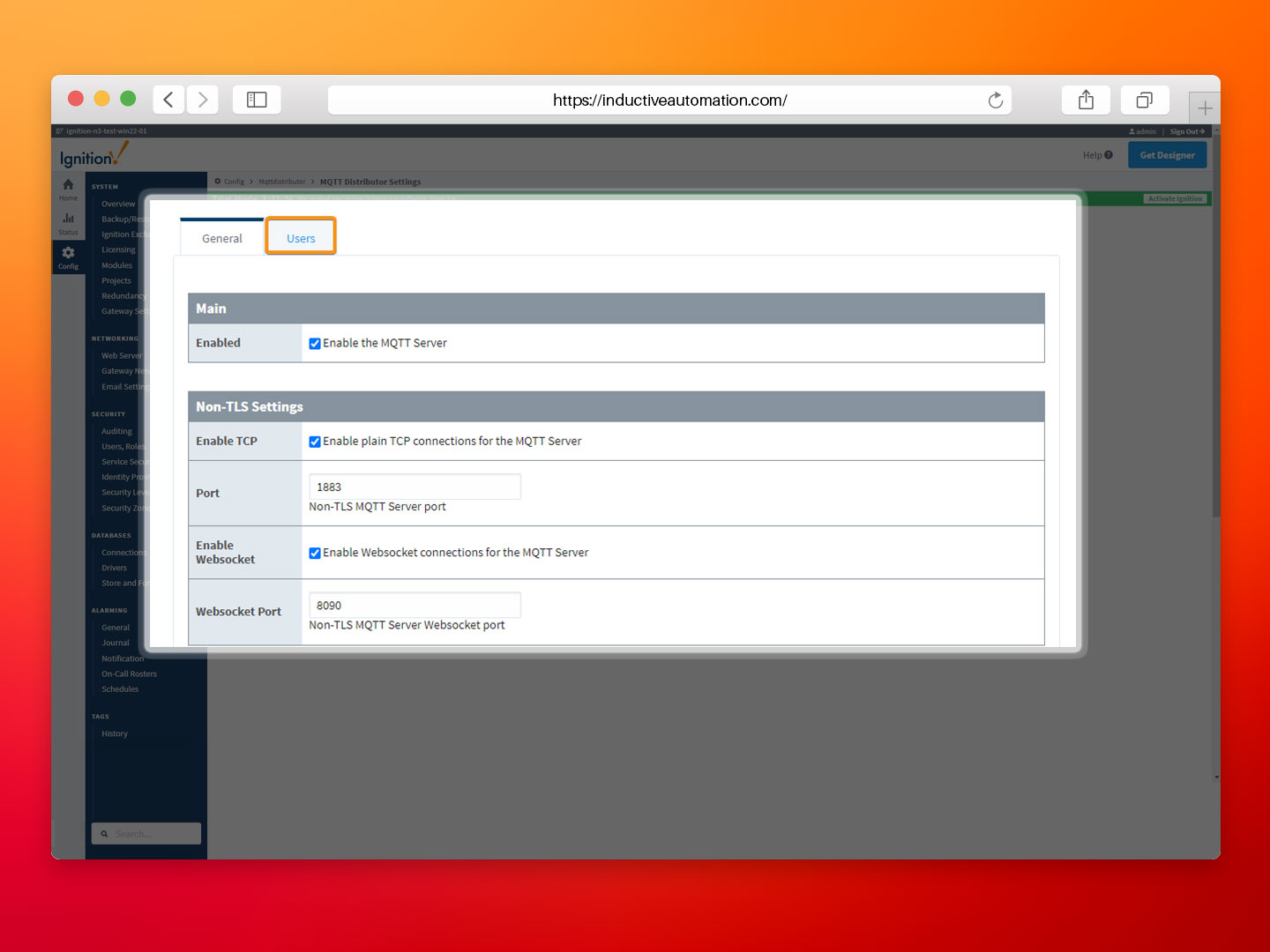The width and height of the screenshot is (1270, 952).
Task: Click the search field in the sidebar
Action: tap(146, 833)
